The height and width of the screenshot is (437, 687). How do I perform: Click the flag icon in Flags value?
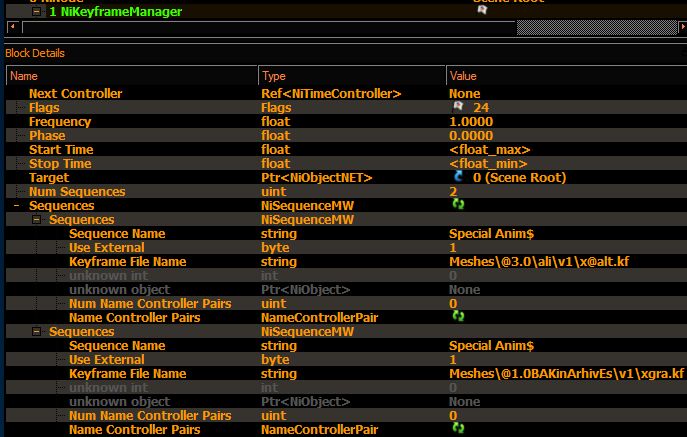click(458, 107)
